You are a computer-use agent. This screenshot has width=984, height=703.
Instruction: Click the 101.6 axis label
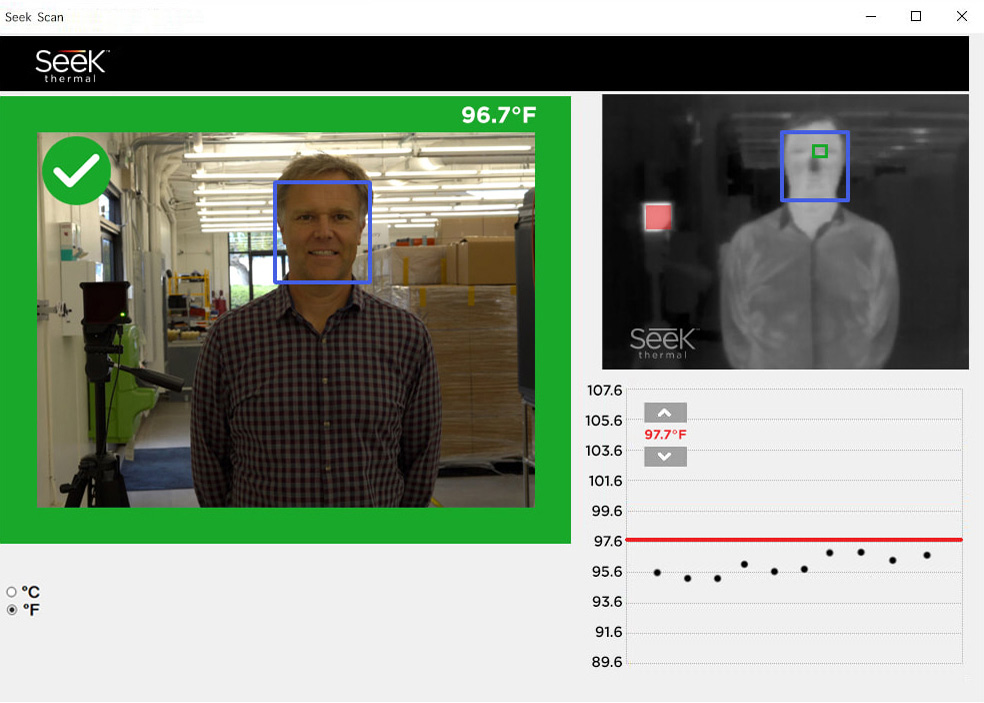pos(605,481)
